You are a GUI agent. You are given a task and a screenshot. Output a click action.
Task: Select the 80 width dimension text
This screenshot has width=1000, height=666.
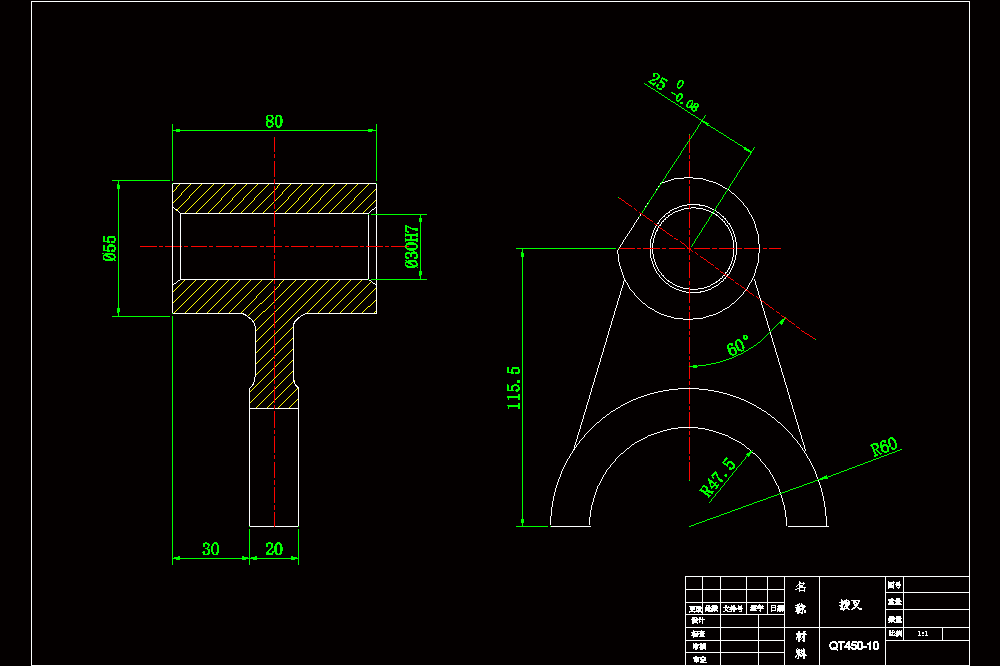[x=274, y=121]
